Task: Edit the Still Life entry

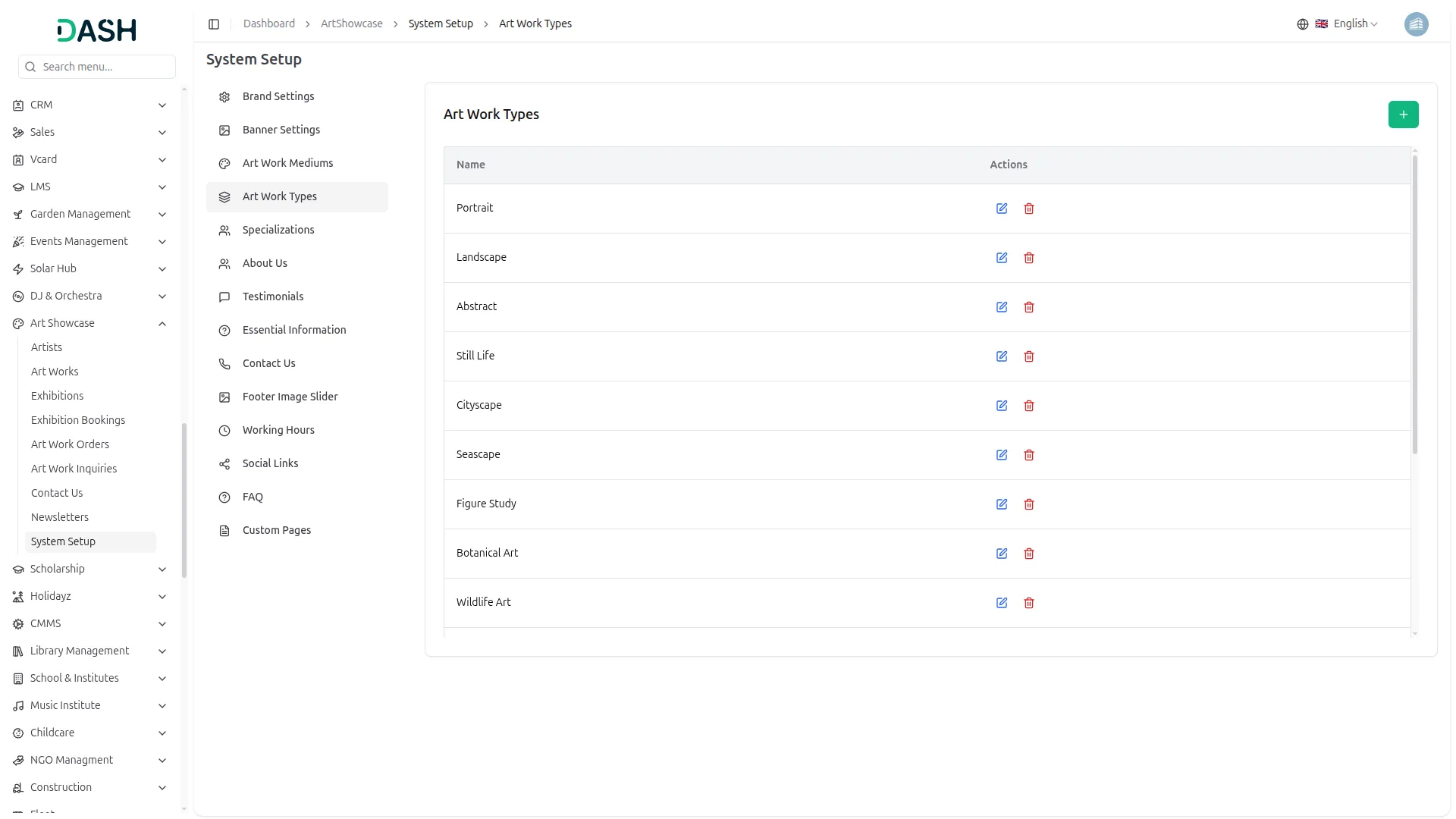Action: [1001, 356]
